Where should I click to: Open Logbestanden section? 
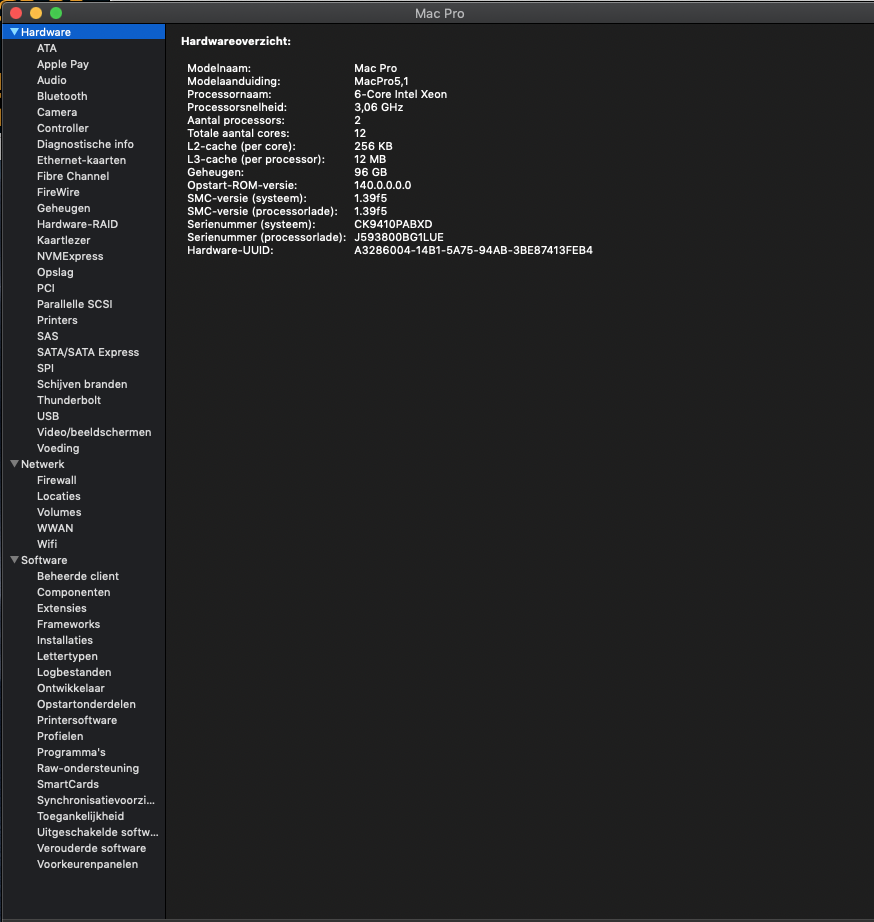(x=74, y=672)
